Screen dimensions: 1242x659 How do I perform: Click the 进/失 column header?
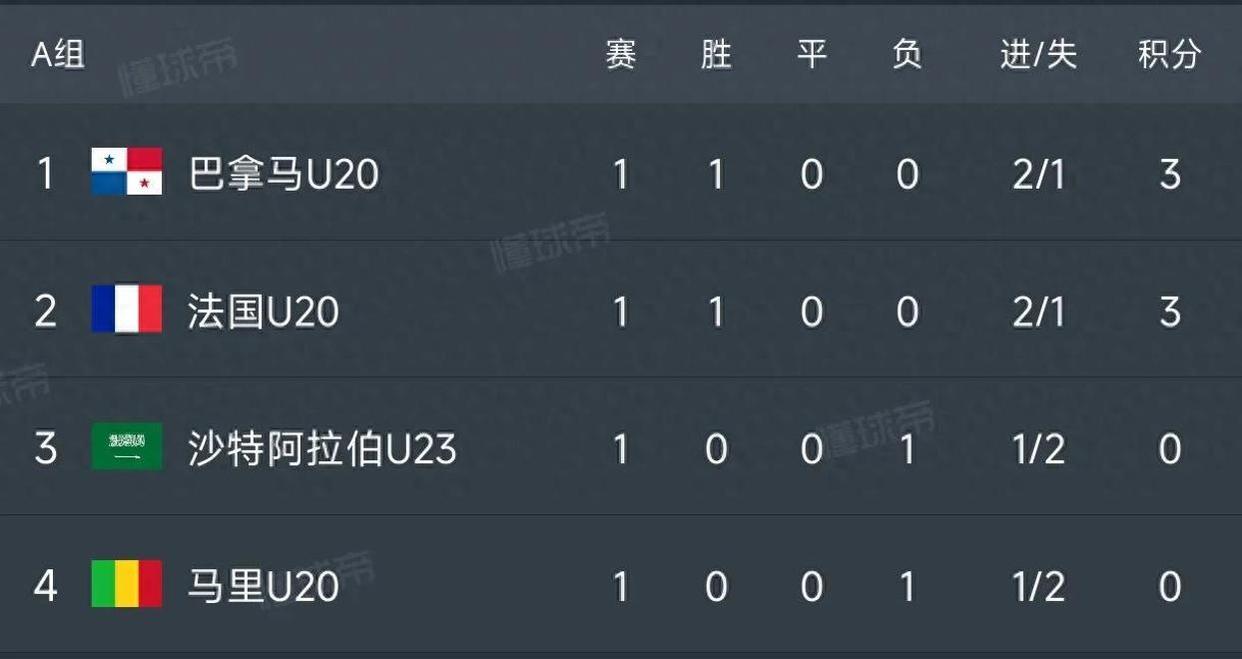(x=1039, y=54)
